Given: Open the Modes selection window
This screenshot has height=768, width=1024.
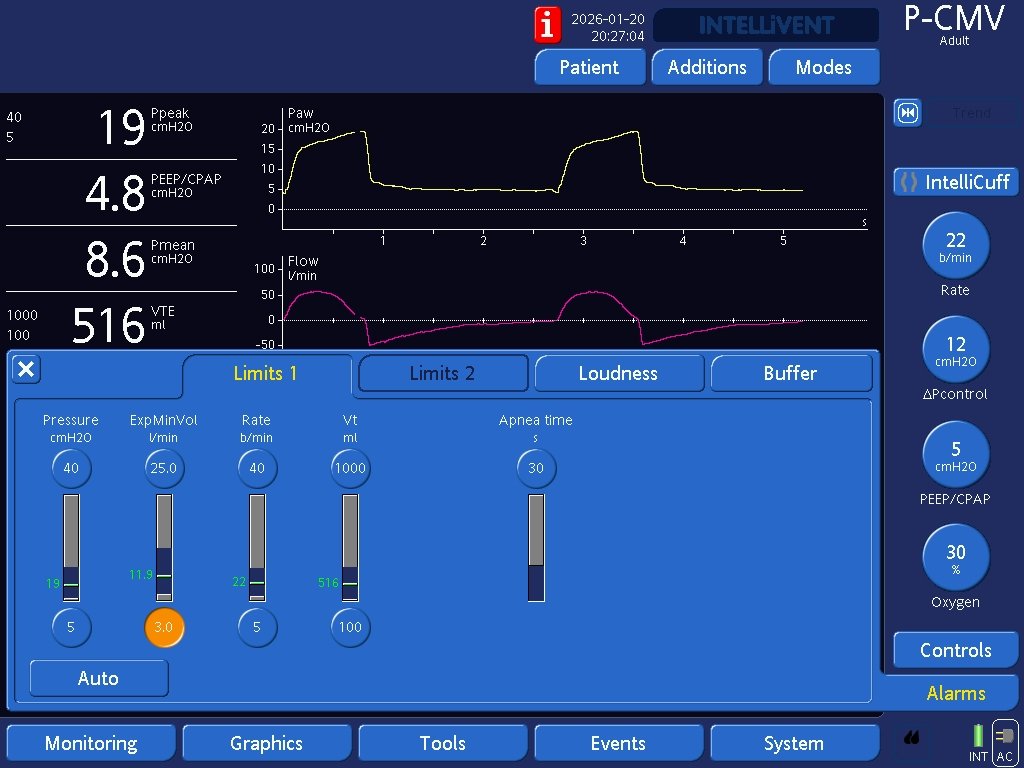Looking at the screenshot, I should (x=823, y=67).
